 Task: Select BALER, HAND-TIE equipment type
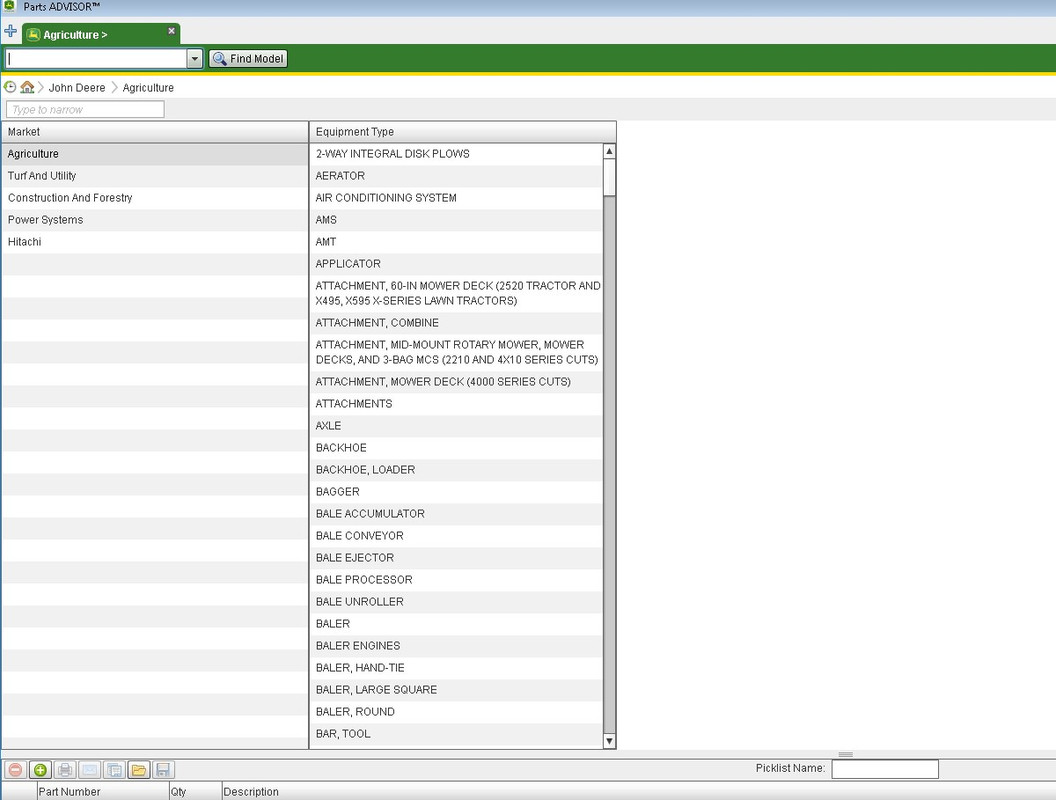[x=456, y=667]
